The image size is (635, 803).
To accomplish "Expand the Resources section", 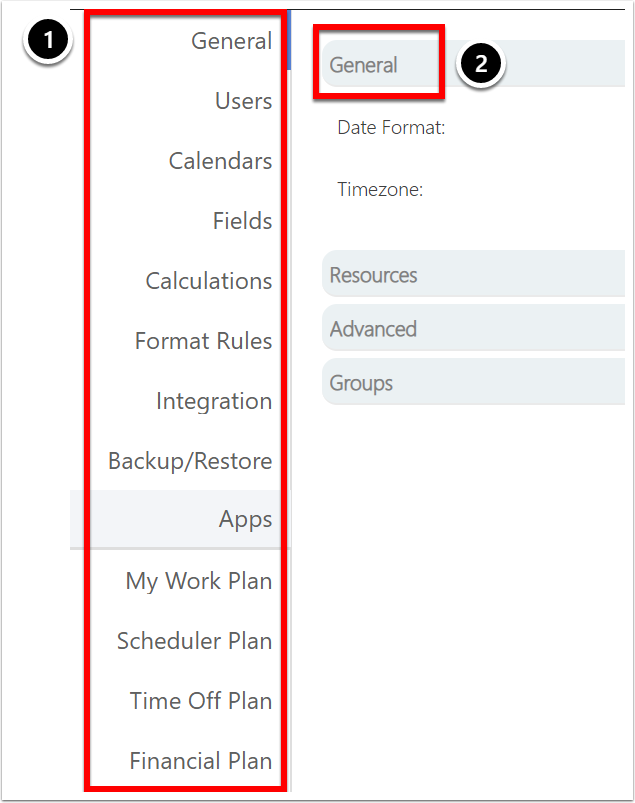I will point(473,274).
